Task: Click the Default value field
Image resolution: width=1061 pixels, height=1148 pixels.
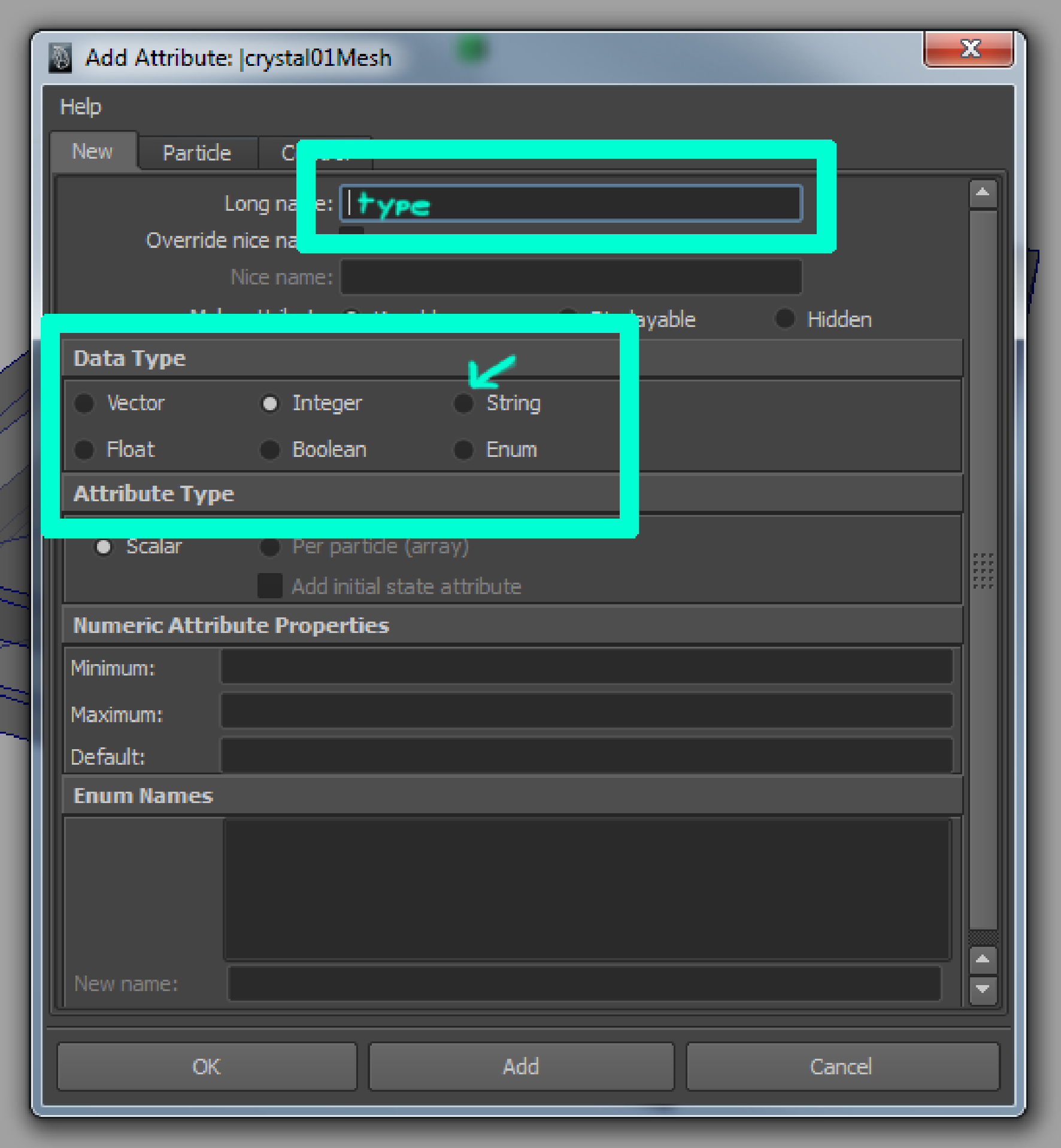Action: (587, 756)
